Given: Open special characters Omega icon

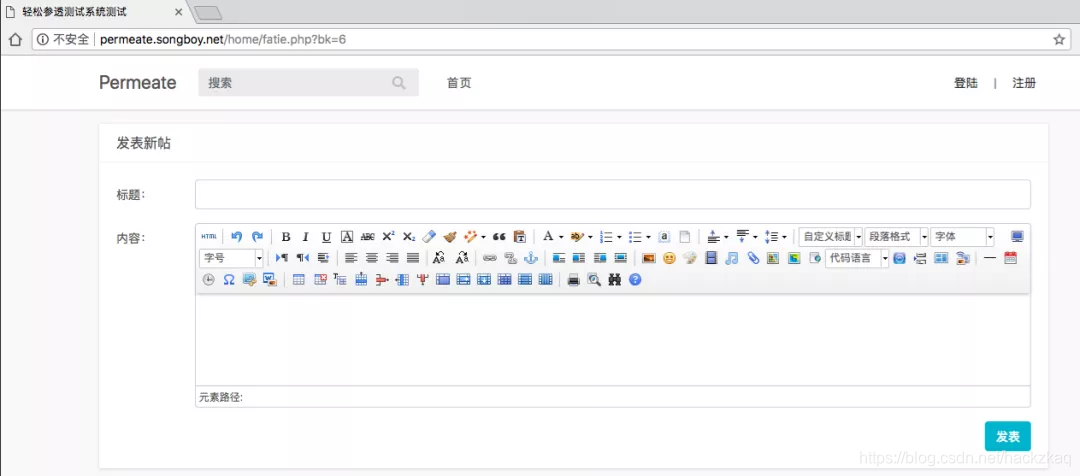Looking at the screenshot, I should [229, 280].
